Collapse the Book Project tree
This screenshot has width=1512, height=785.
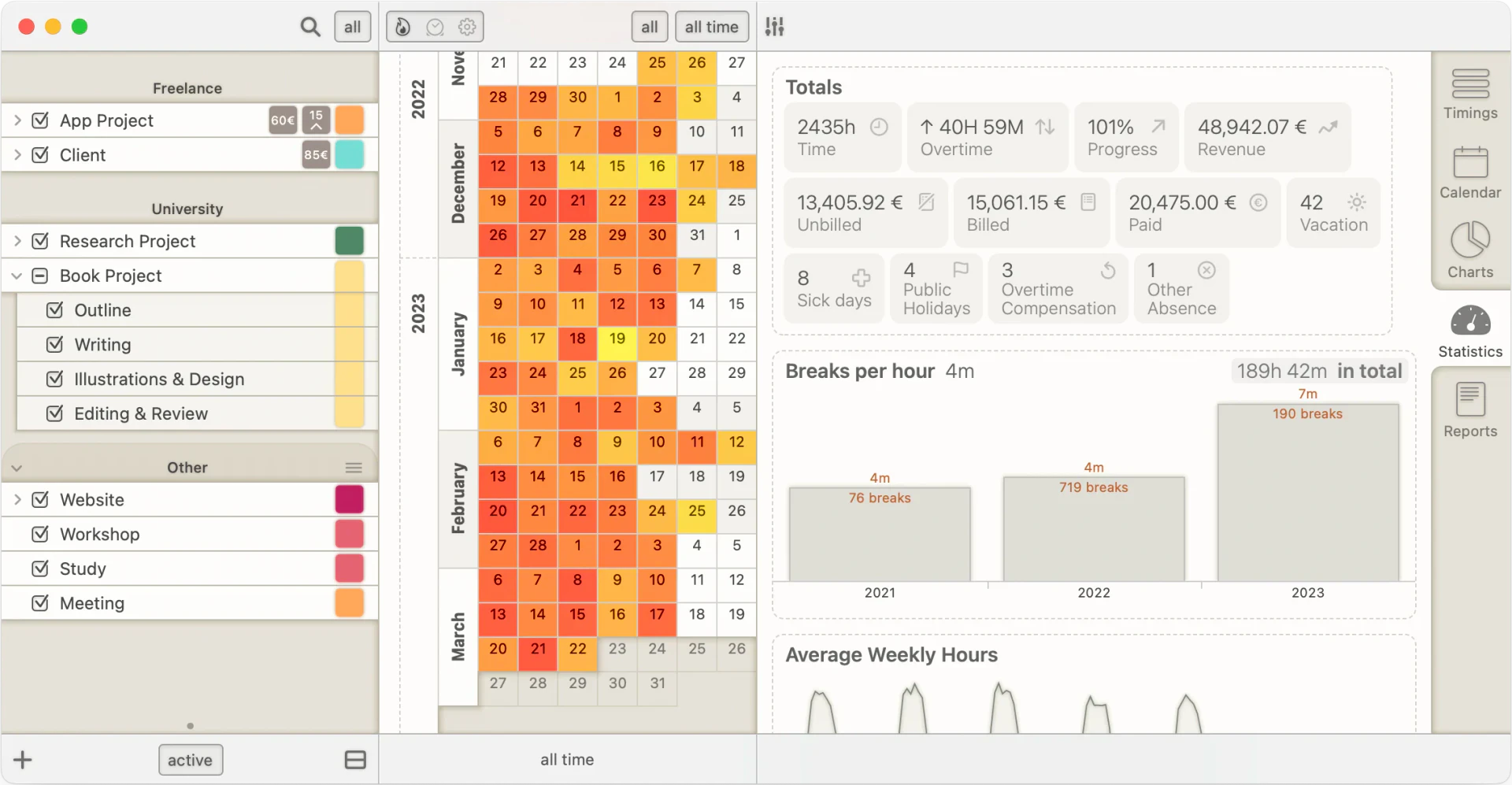(17, 276)
